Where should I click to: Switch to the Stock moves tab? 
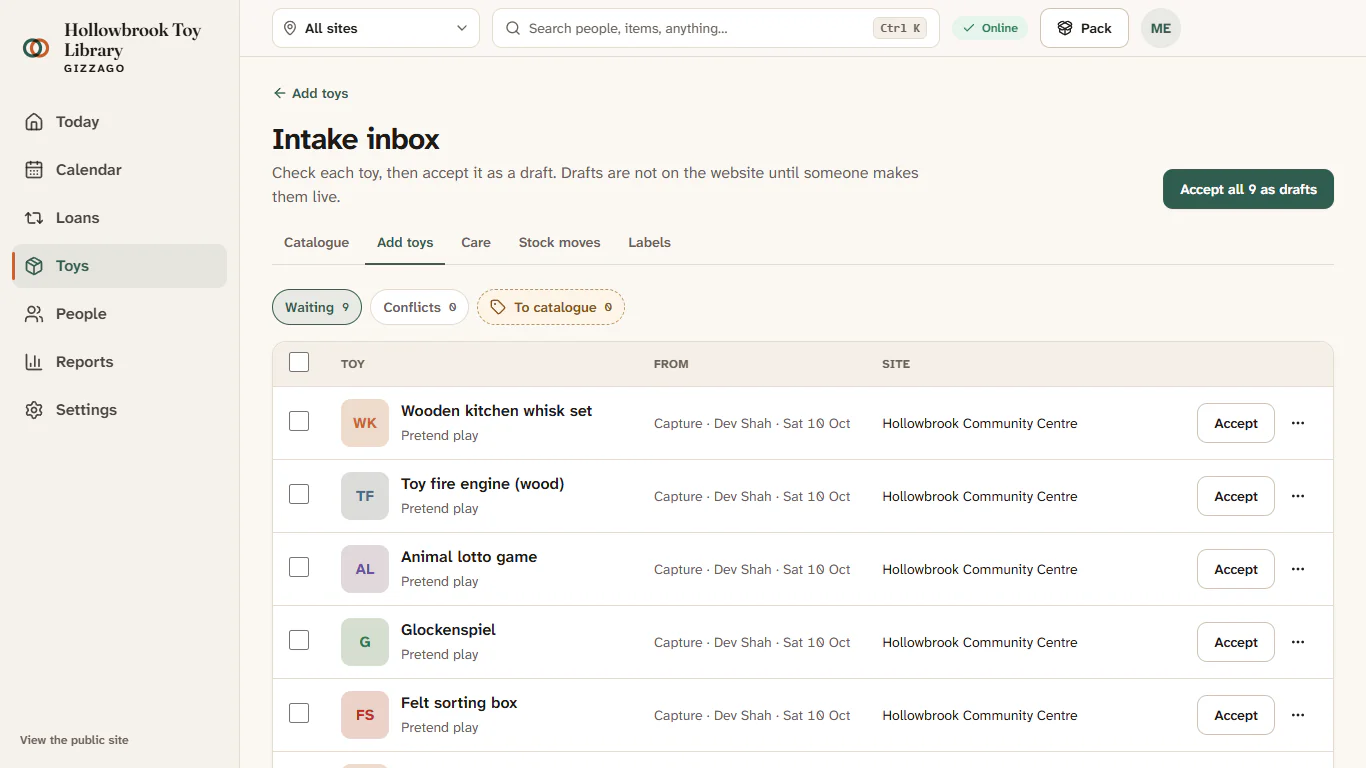pos(560,242)
